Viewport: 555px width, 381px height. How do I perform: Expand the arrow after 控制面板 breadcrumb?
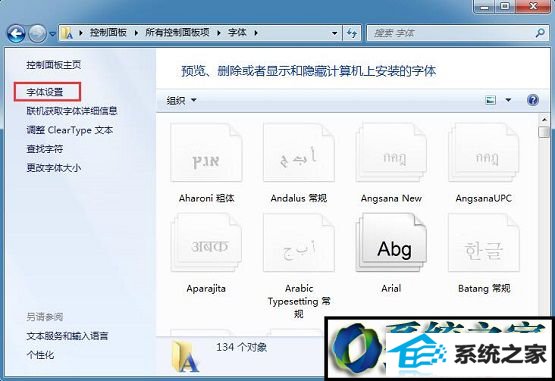coord(136,33)
